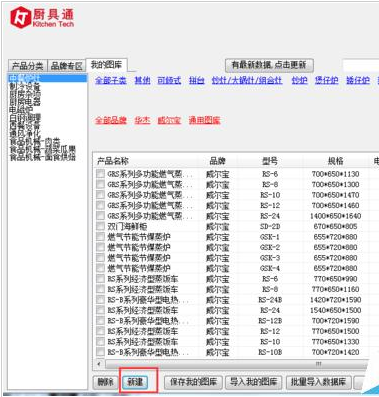Filter by the 华杰 brand link
The image size is (379, 397).
coord(142,120)
